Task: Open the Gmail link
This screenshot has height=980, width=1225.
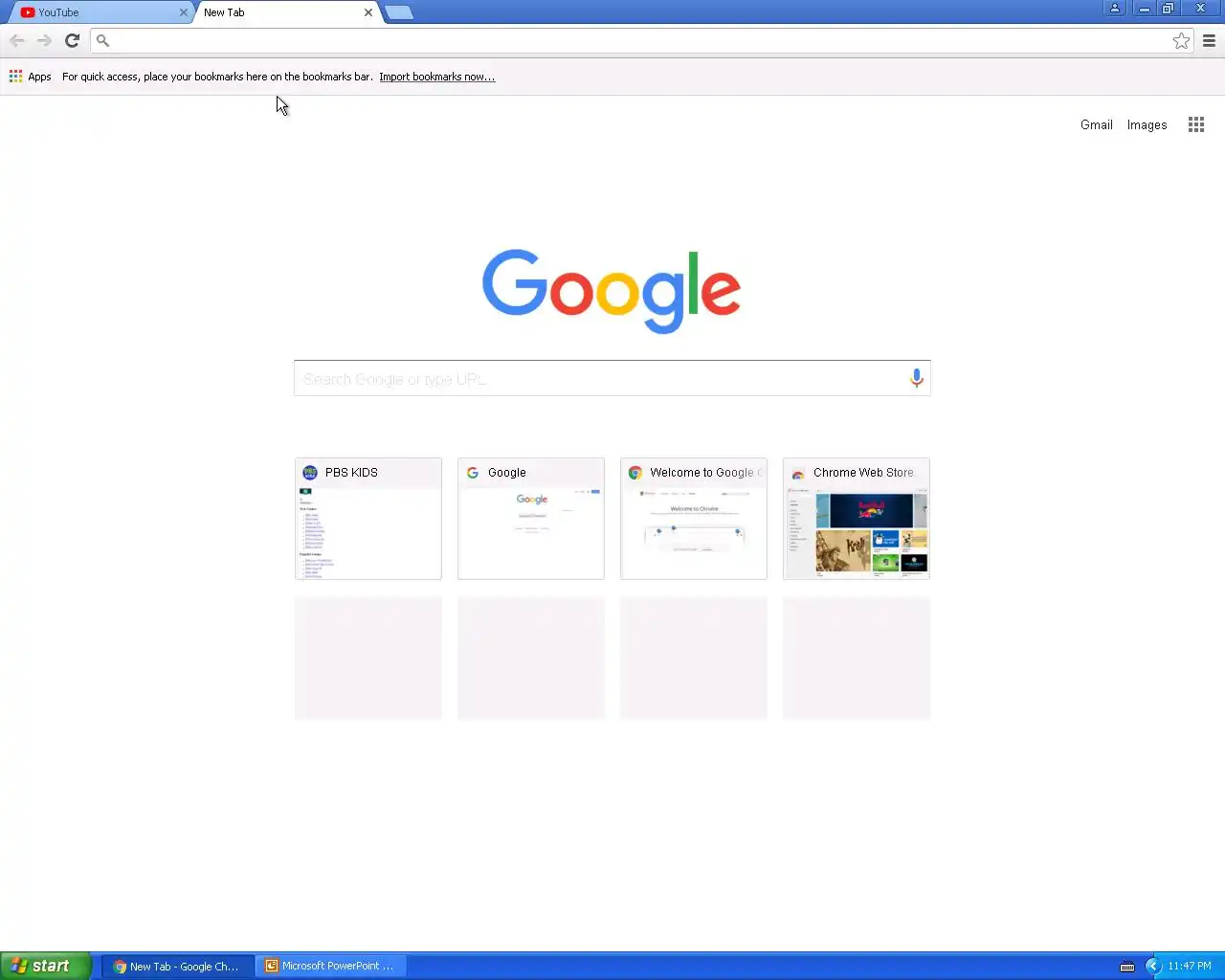Action: pos(1097,124)
